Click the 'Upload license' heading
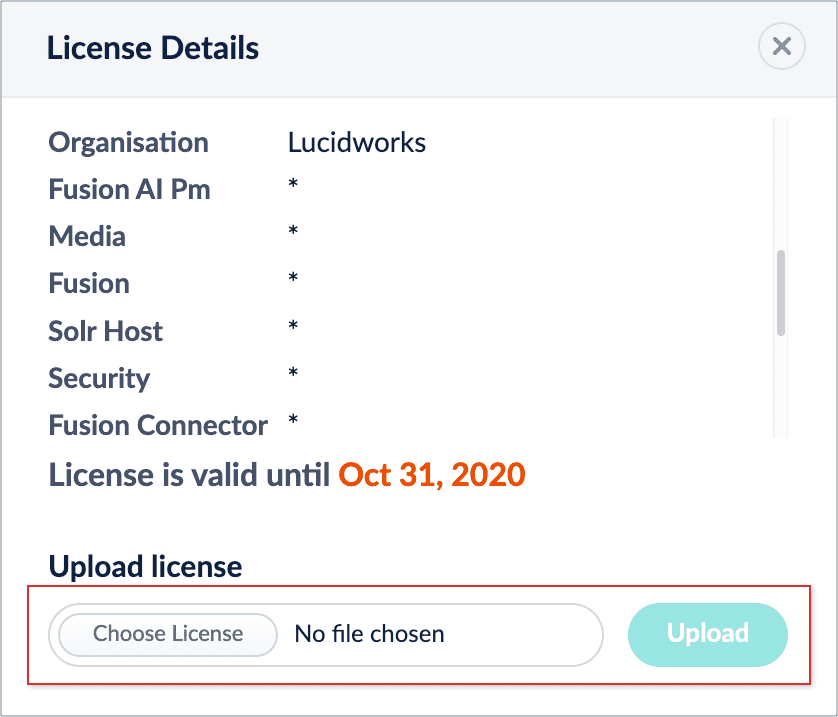Viewport: 838px width, 717px height. tap(145, 567)
